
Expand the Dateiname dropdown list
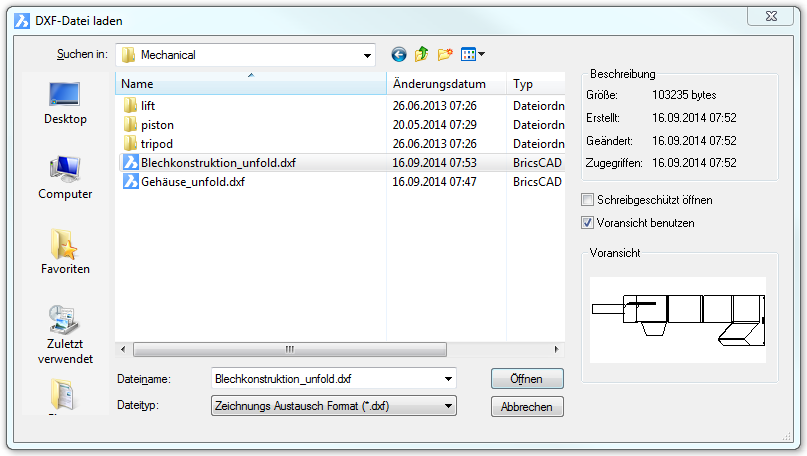tap(447, 379)
